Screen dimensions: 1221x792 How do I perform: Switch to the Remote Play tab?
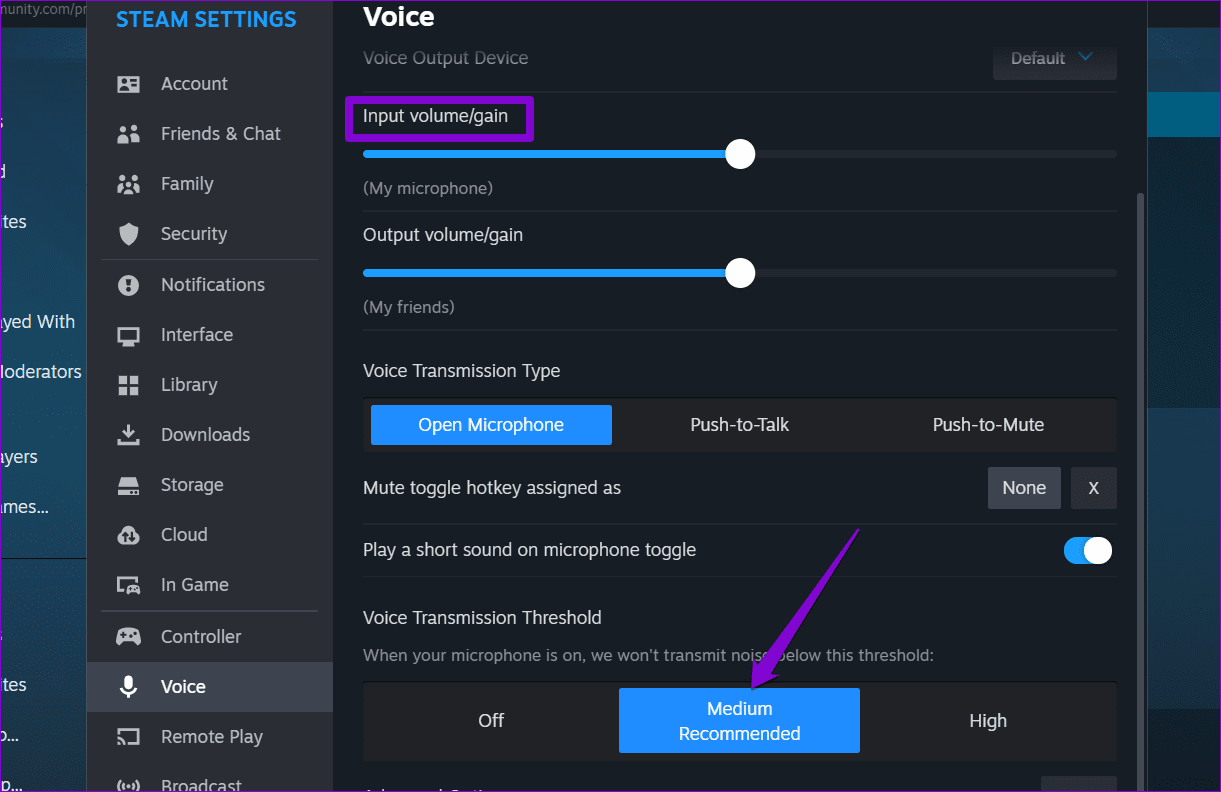pos(211,736)
